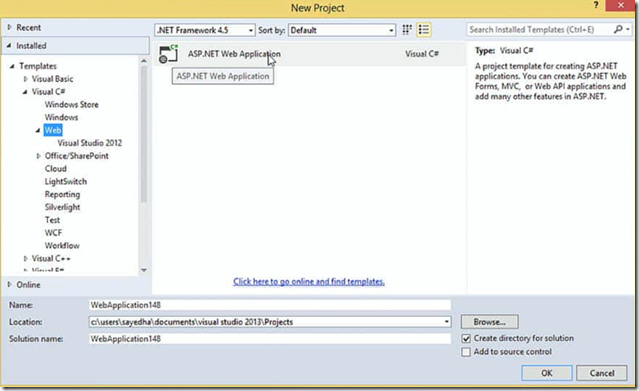639x391 pixels.
Task: Toggle Create directory for solution checkbox
Action: [x=466, y=338]
